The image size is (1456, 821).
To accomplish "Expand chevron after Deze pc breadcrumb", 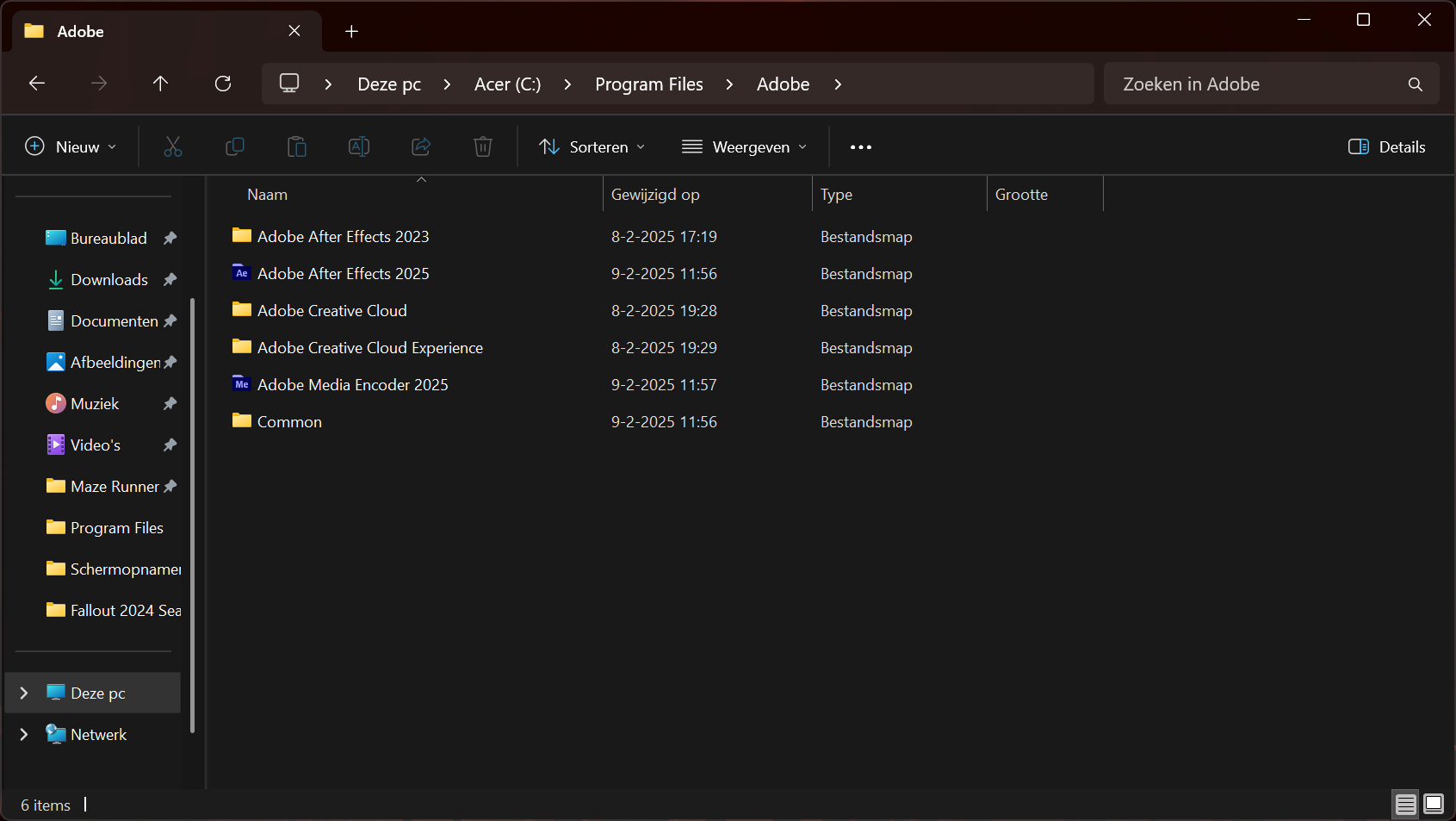I will 447,84.
